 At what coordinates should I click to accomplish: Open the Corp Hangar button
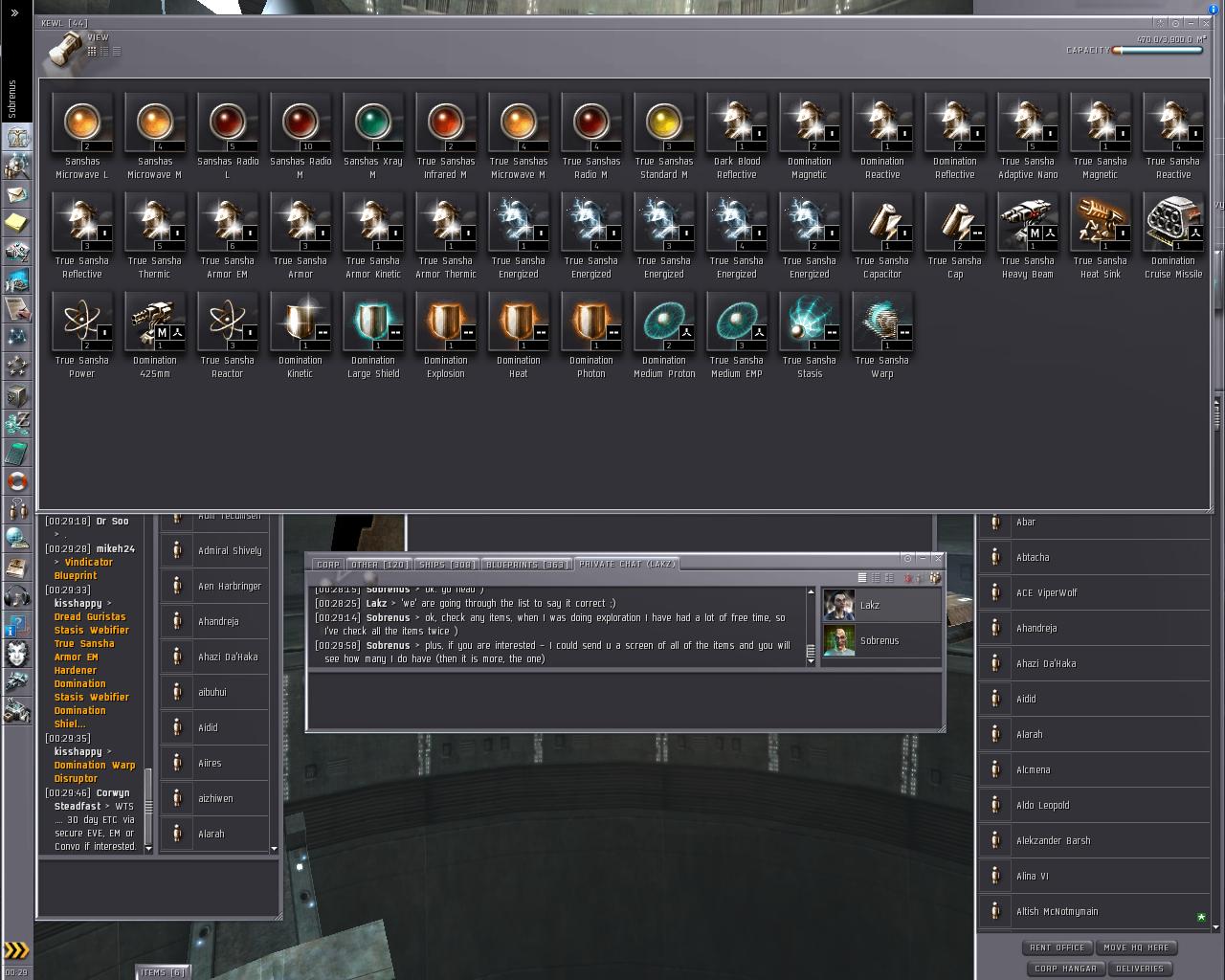pyautogui.click(x=1066, y=969)
